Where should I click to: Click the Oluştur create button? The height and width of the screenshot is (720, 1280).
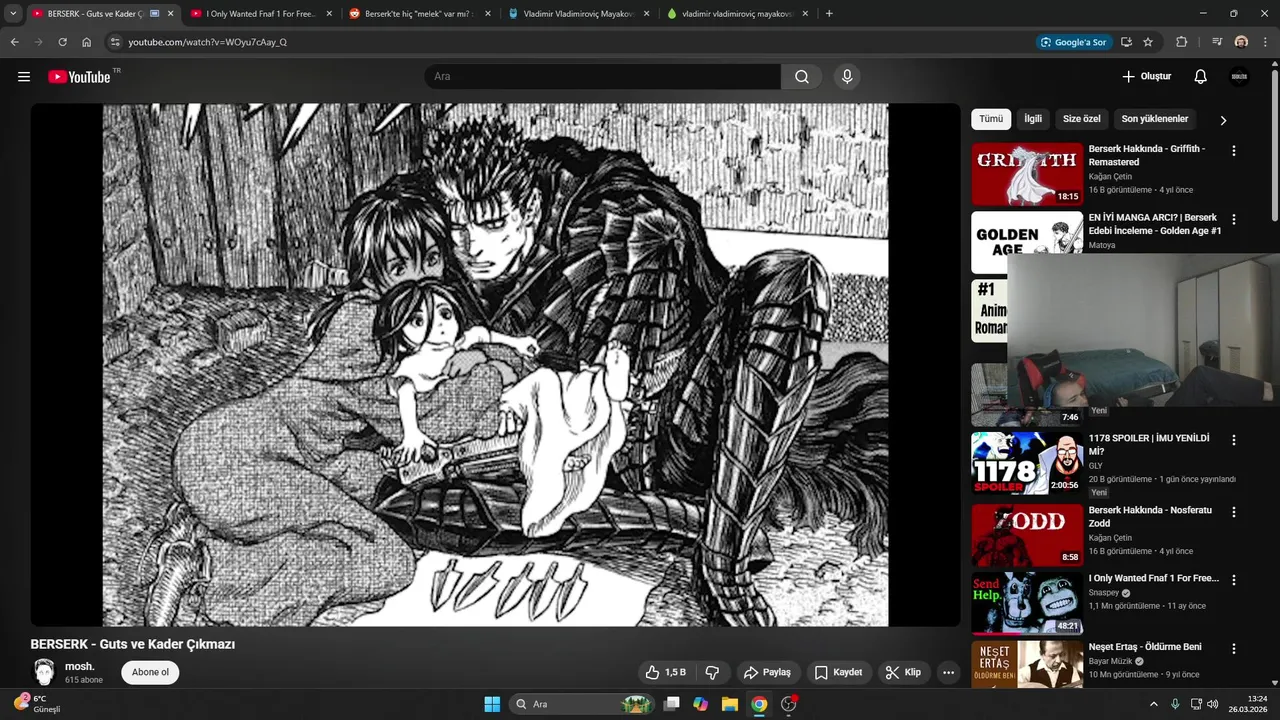pyautogui.click(x=1146, y=77)
